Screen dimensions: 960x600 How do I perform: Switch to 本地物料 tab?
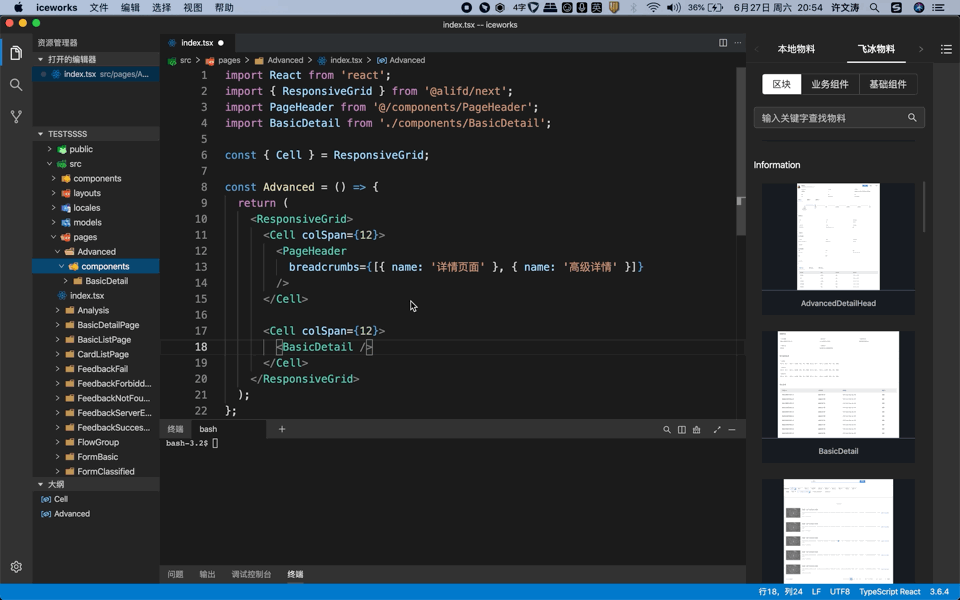click(x=796, y=49)
